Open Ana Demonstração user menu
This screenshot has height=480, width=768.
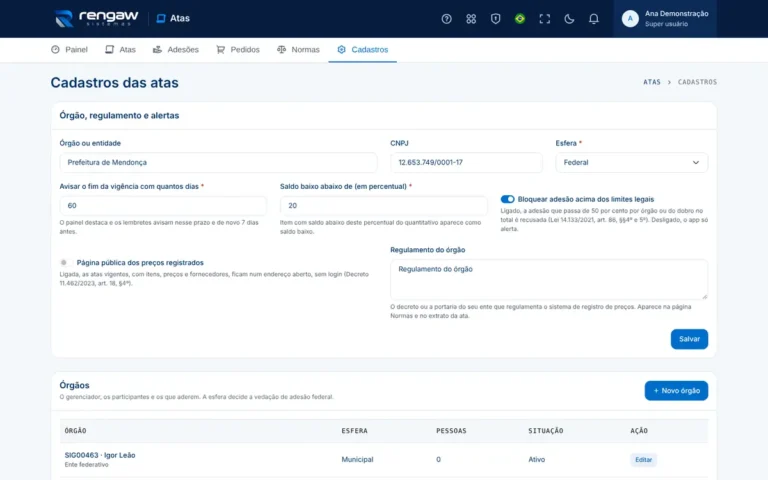pyautogui.click(x=665, y=19)
